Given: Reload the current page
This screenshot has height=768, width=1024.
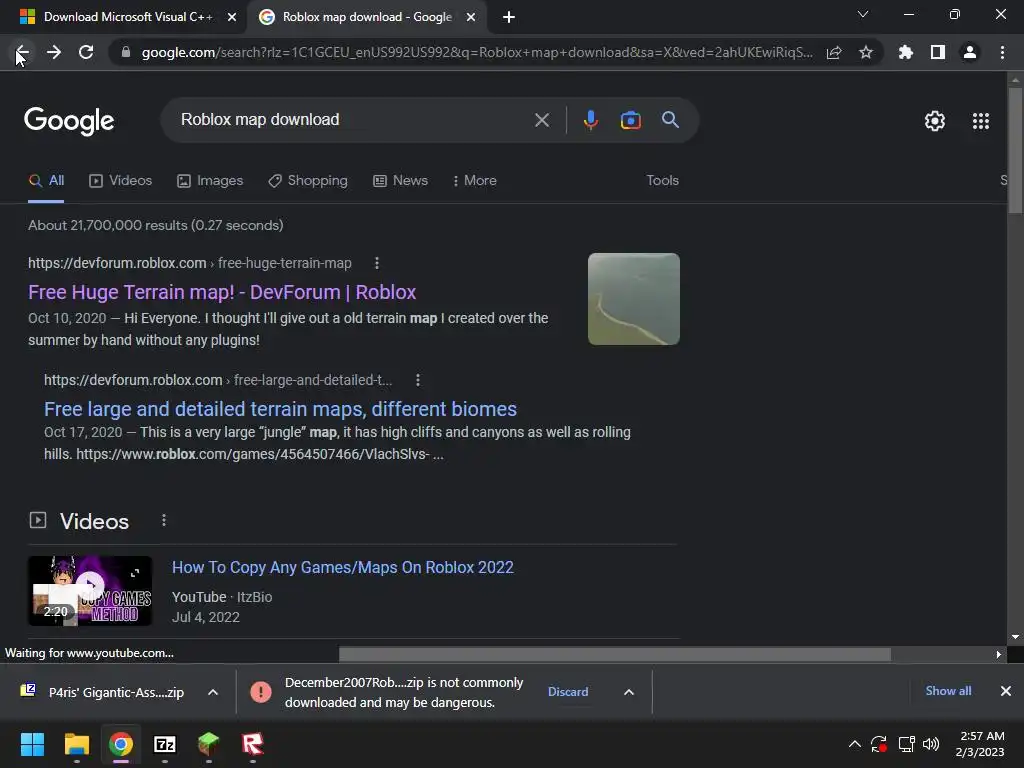Looking at the screenshot, I should [86, 52].
